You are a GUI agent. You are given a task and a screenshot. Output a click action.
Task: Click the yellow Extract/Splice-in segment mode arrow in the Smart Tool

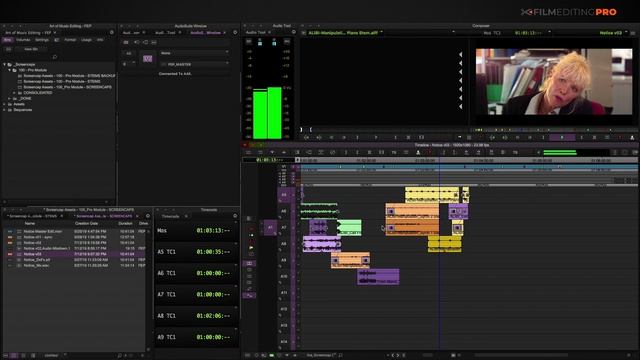tap(251, 247)
